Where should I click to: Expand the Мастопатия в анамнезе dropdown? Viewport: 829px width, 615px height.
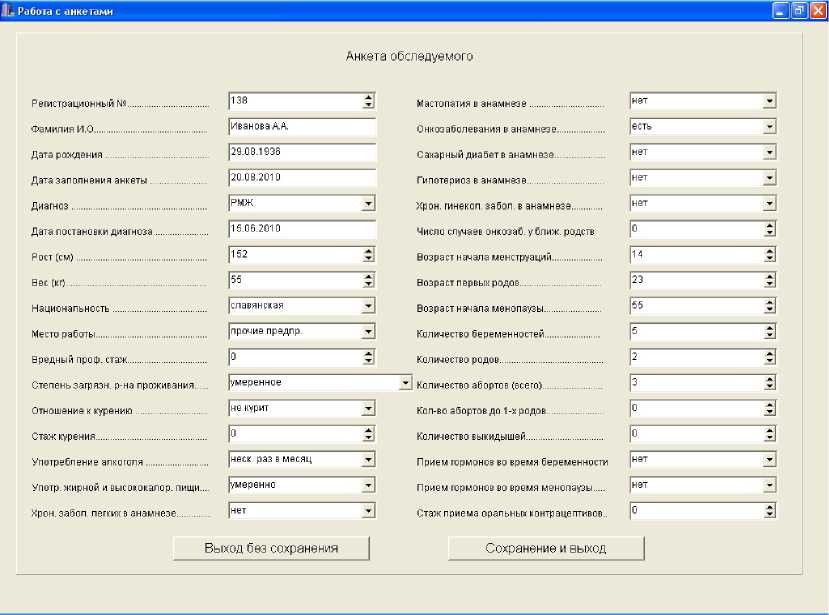(x=769, y=101)
